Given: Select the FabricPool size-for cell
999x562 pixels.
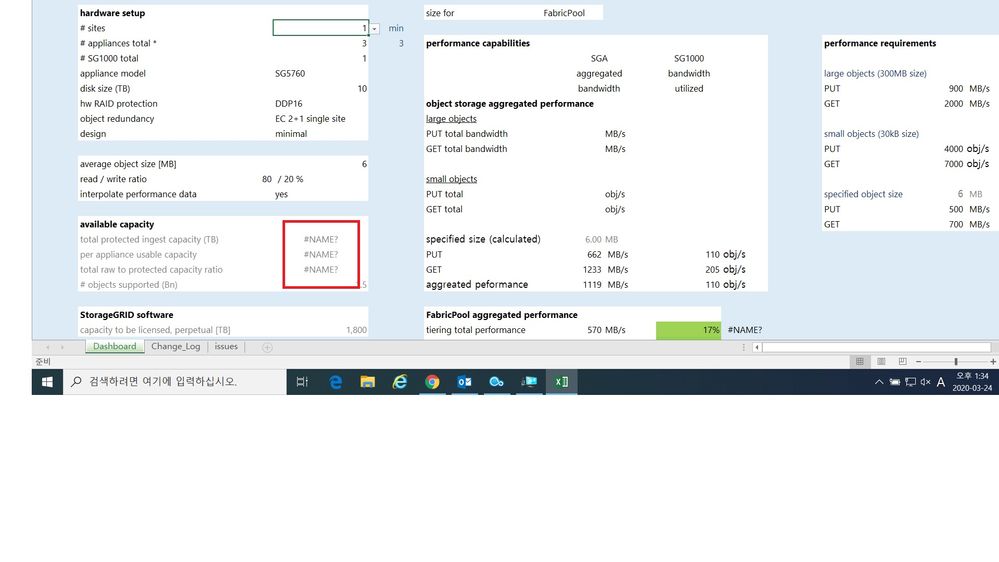Looking at the screenshot, I should (x=564, y=13).
